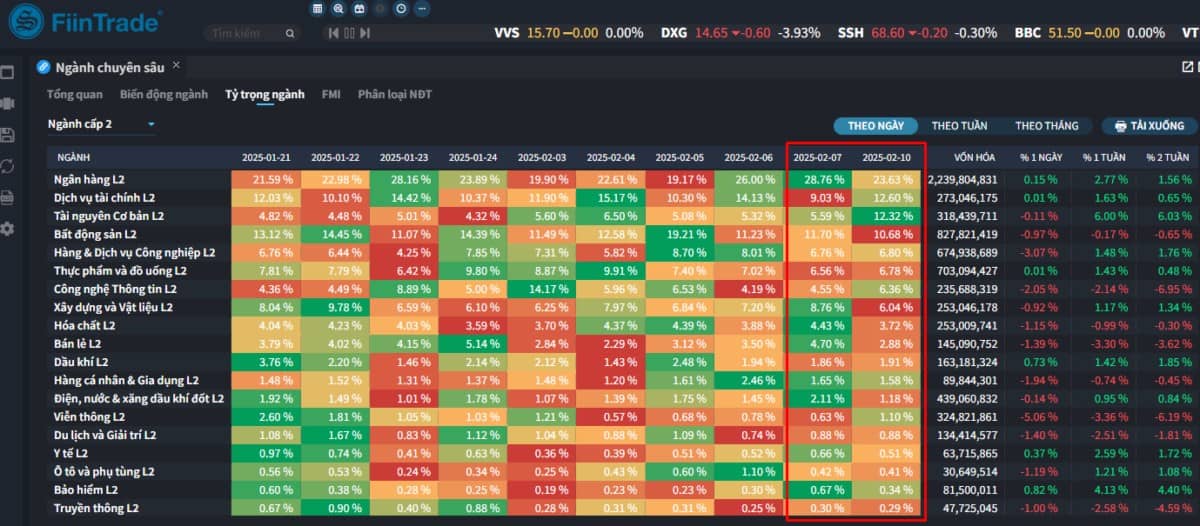Image resolution: width=1200 pixels, height=526 pixels.
Task: Open settings gear in left sidebar
Action: (x=7, y=229)
